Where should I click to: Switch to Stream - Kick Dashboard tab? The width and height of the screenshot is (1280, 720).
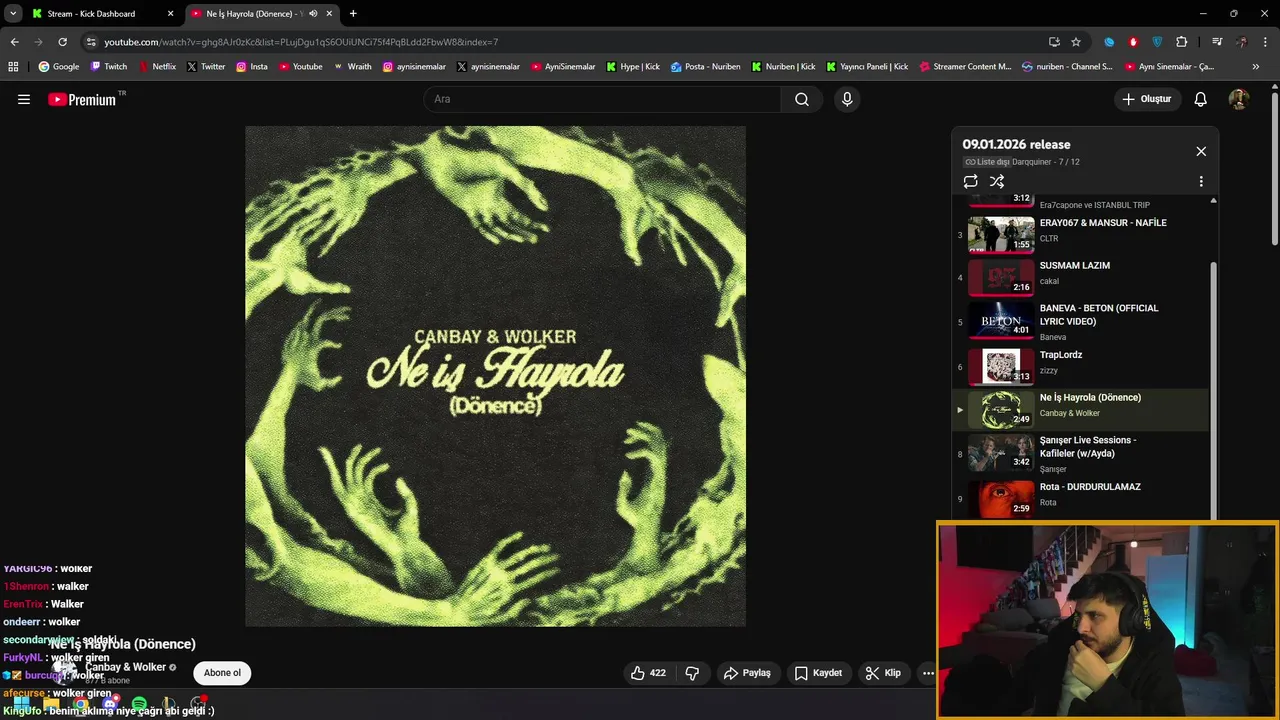click(x=101, y=14)
